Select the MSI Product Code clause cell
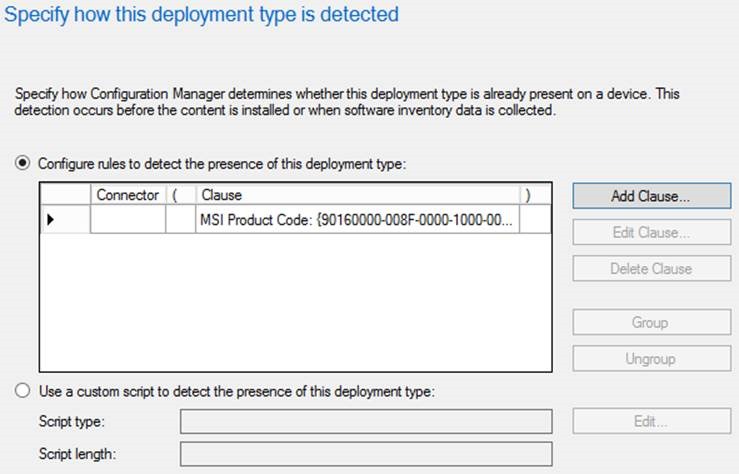The height and width of the screenshot is (474, 739). (357, 220)
